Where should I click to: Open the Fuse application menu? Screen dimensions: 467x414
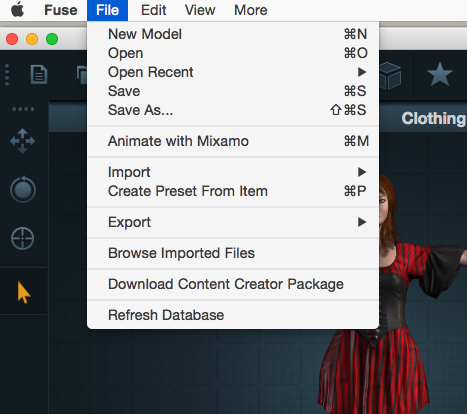pos(61,10)
